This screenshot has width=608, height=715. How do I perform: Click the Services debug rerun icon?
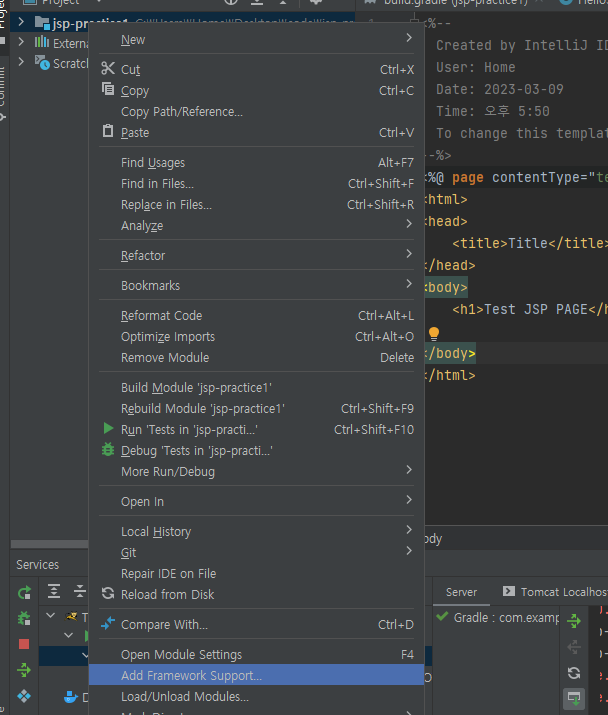click(24, 618)
